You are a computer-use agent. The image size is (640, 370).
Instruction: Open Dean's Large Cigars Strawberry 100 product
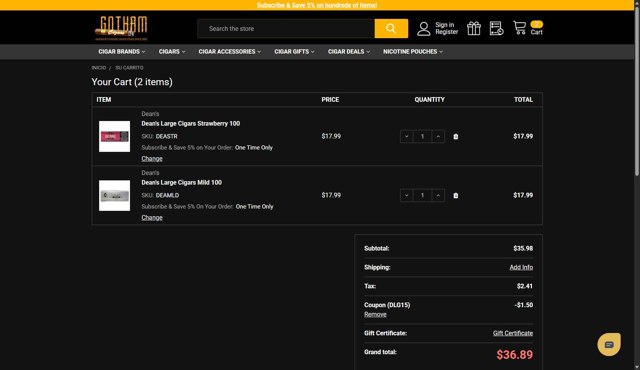[191, 124]
